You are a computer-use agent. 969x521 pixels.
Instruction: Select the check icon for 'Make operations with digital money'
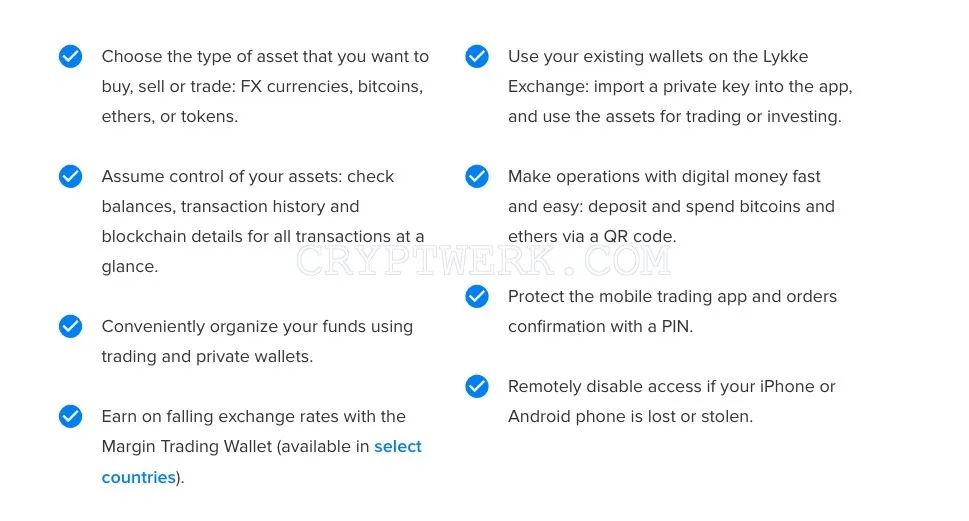[477, 176]
